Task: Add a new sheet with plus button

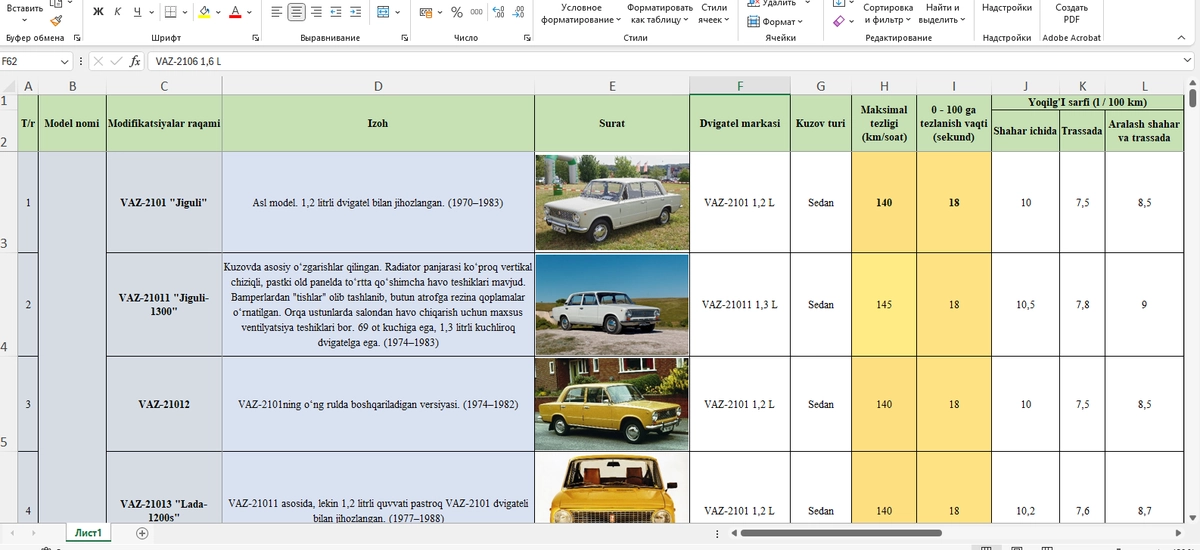Action: (142, 533)
